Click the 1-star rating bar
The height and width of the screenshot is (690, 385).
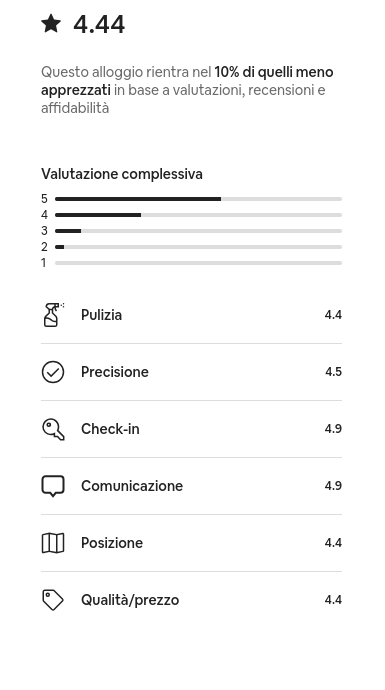pyautogui.click(x=198, y=263)
